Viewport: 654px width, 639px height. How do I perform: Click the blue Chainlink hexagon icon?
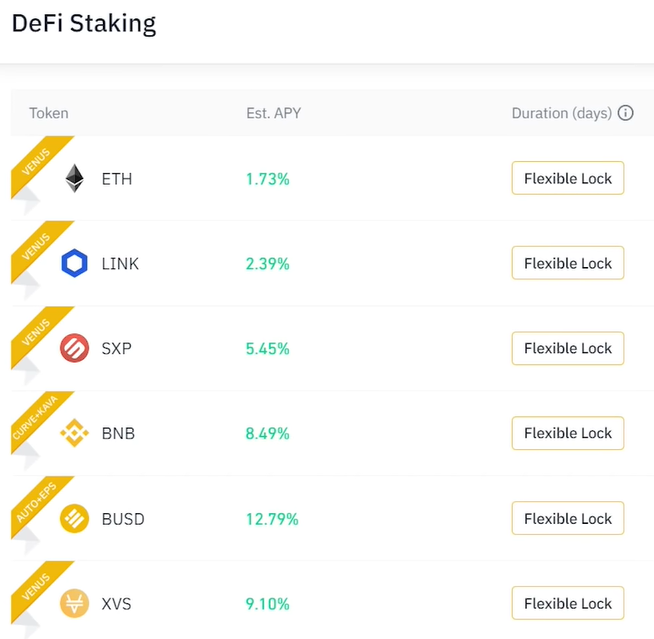point(74,263)
